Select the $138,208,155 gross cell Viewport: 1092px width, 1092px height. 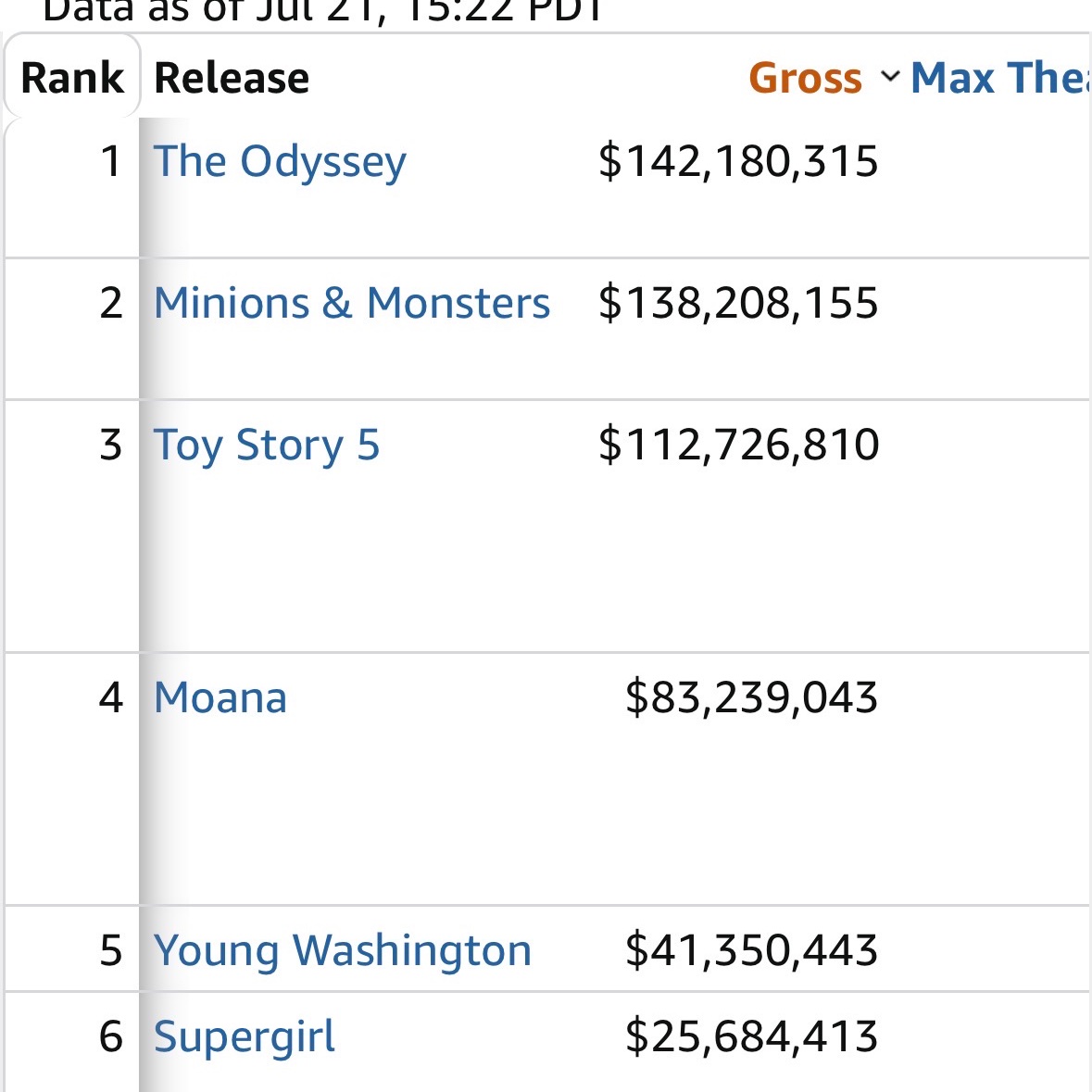(x=738, y=303)
